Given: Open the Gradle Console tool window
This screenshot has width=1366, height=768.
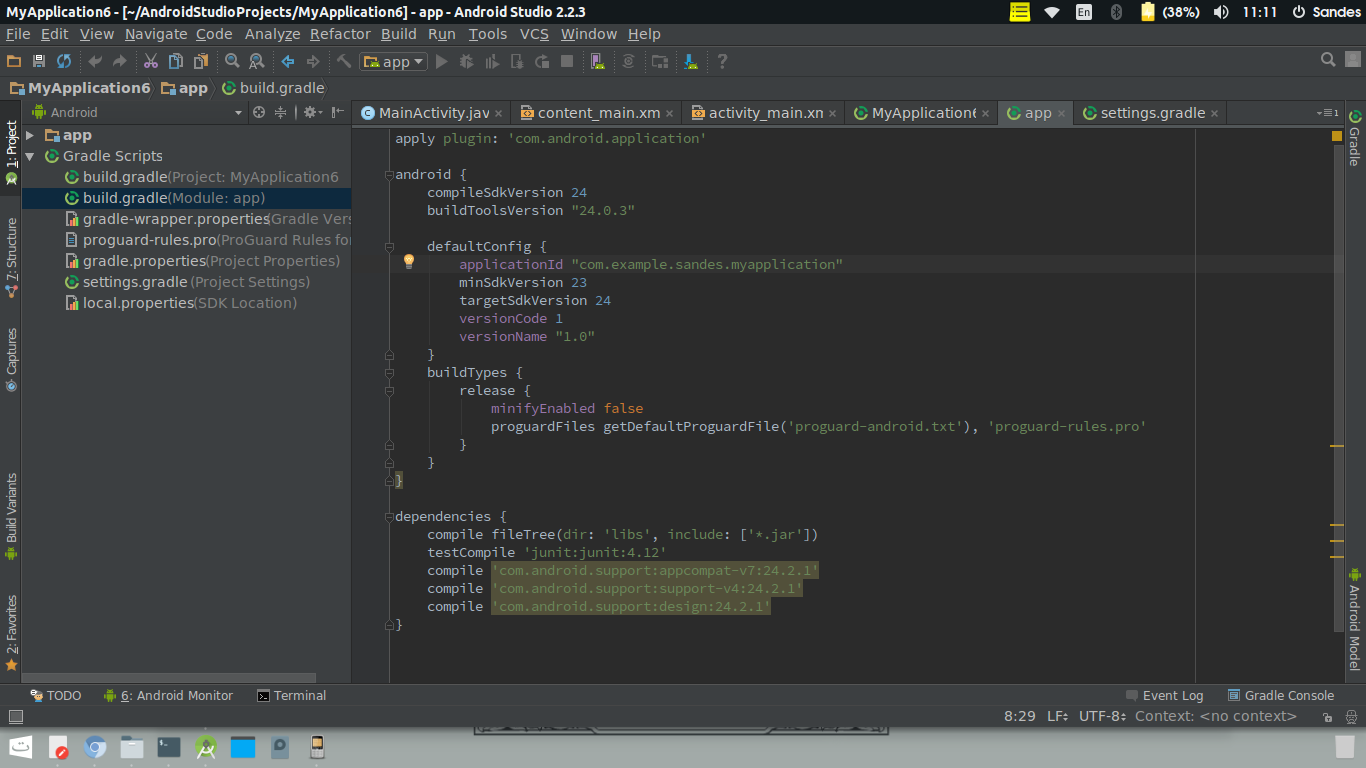Looking at the screenshot, I should tap(1280, 696).
